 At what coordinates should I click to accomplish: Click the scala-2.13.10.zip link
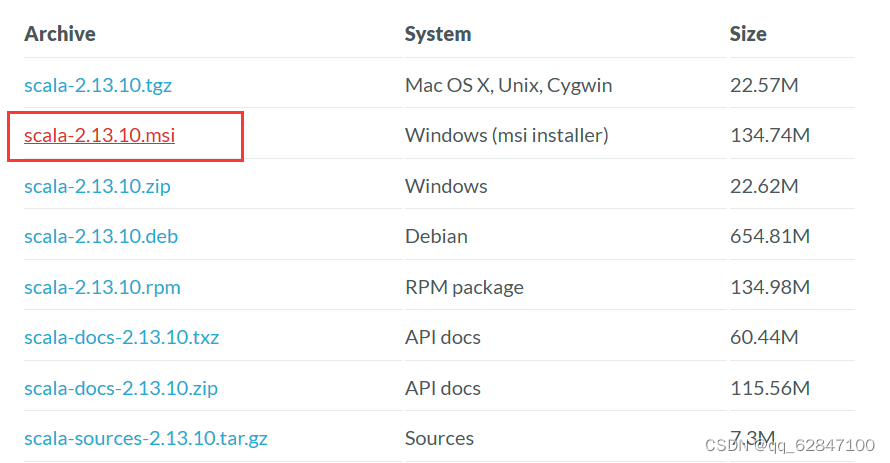click(x=97, y=186)
